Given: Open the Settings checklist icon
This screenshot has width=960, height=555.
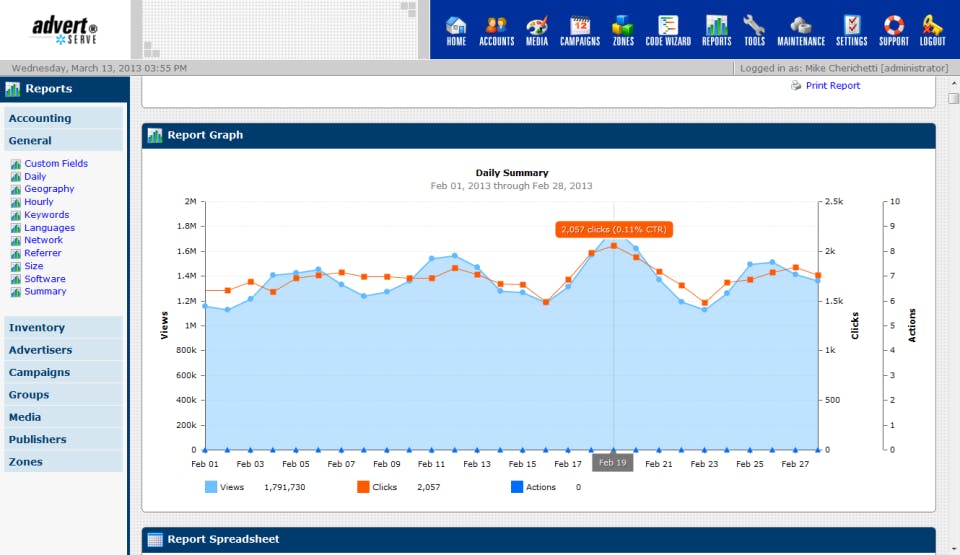Looking at the screenshot, I should coord(852,31).
